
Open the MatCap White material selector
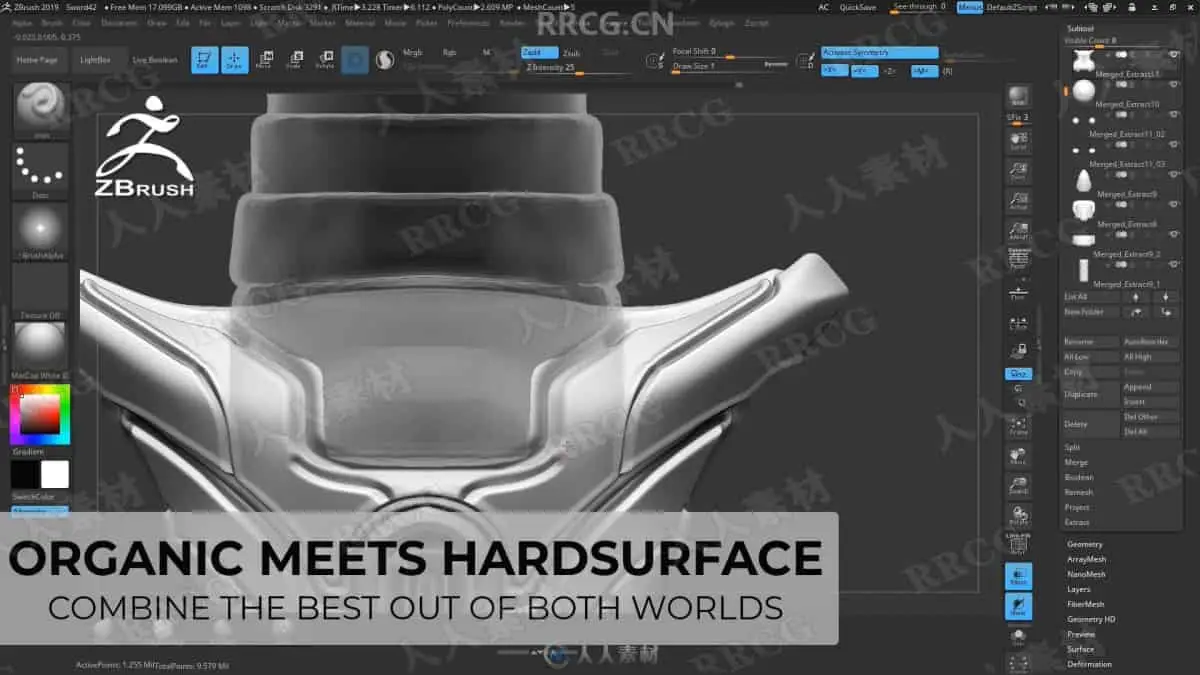pos(41,351)
